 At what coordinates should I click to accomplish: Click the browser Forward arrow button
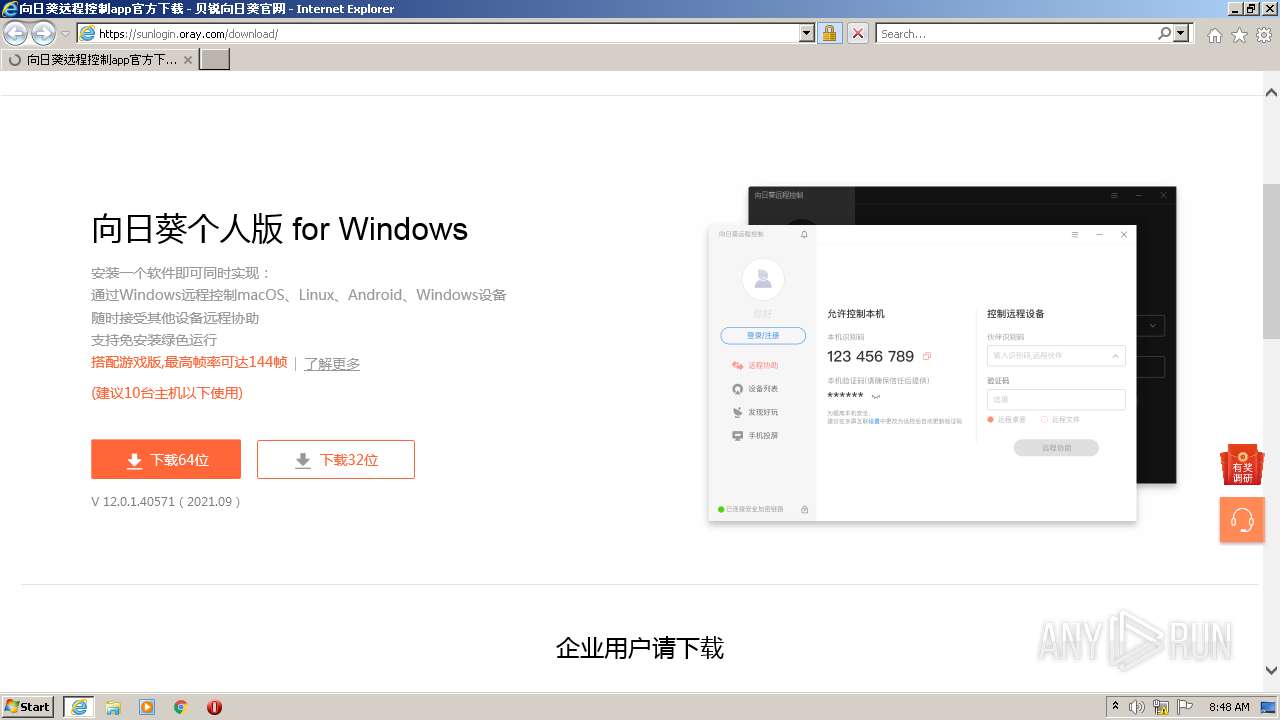(43, 33)
